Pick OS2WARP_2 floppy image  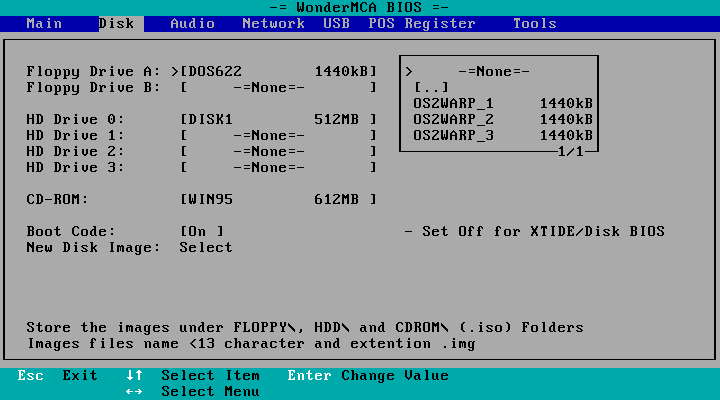coord(503,119)
